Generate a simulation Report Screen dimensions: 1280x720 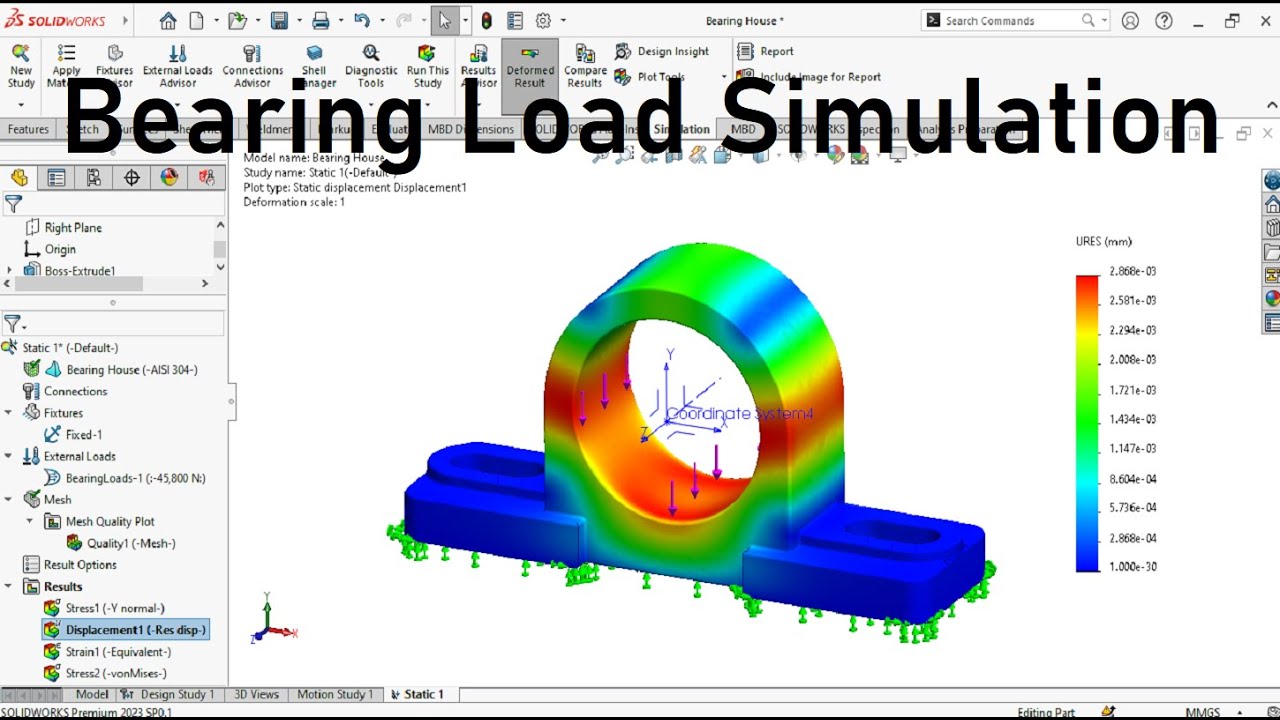[x=765, y=51]
